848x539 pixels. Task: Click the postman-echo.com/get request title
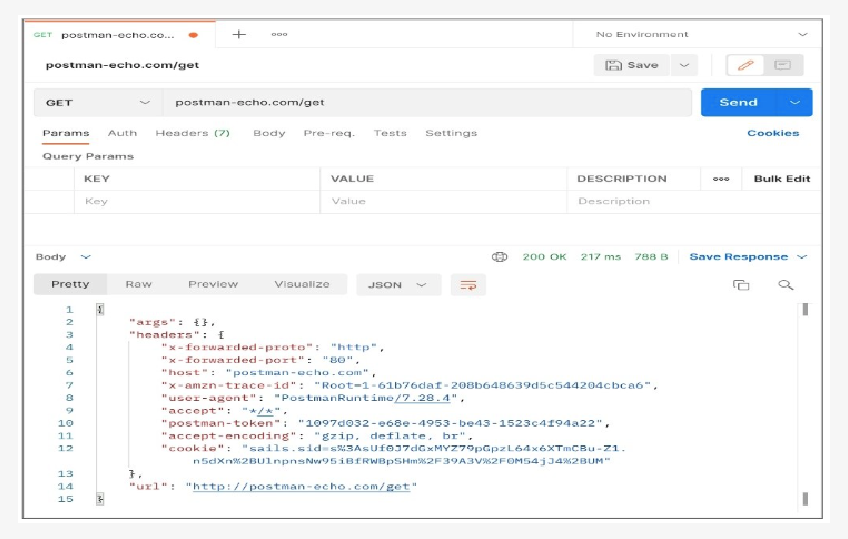(x=122, y=65)
